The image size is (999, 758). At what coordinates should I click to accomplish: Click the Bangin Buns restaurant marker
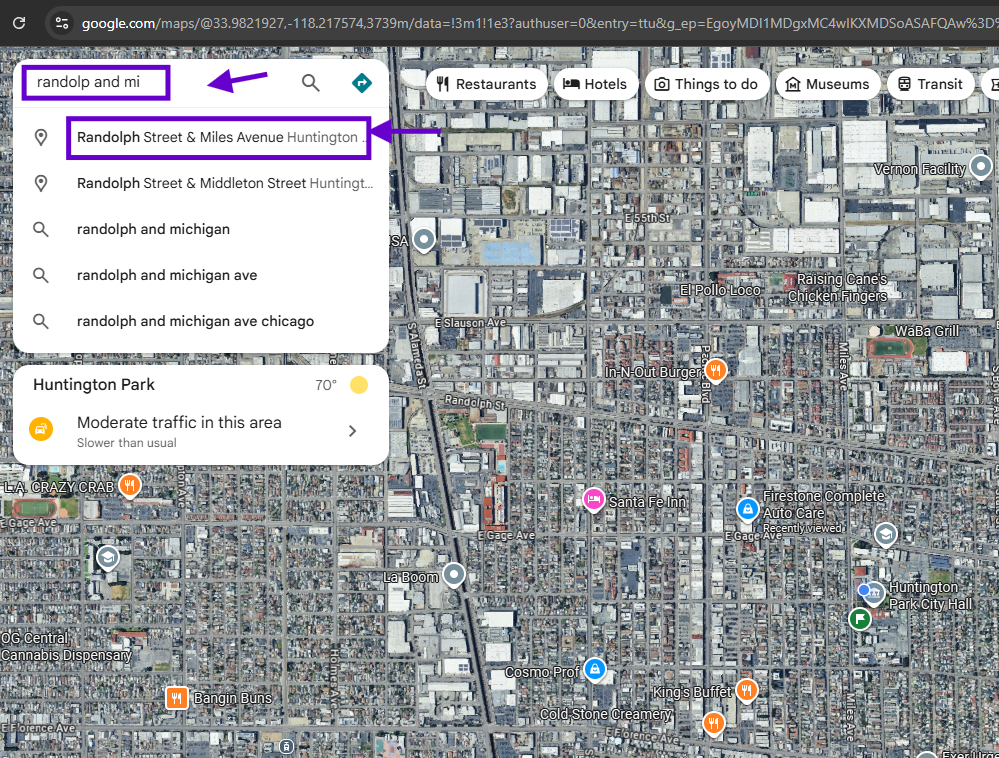tap(176, 698)
